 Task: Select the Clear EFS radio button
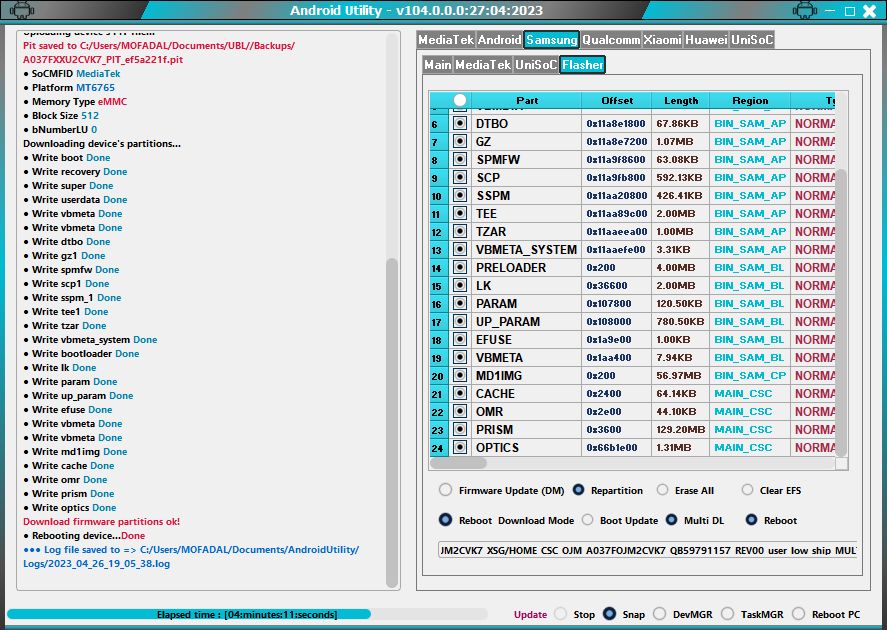[x=748, y=490]
